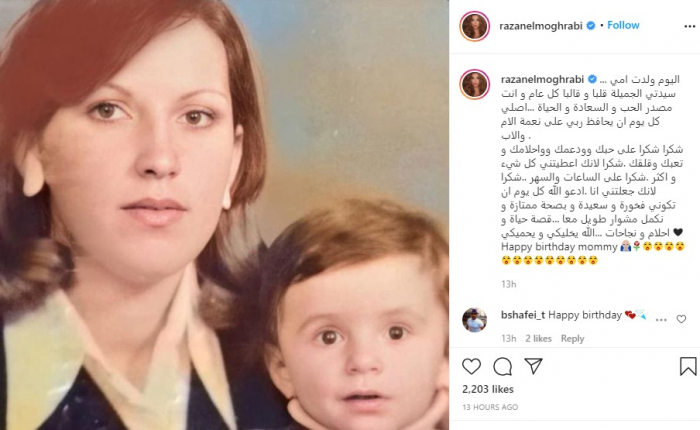Share the post via the paper plane icon

[x=533, y=366]
